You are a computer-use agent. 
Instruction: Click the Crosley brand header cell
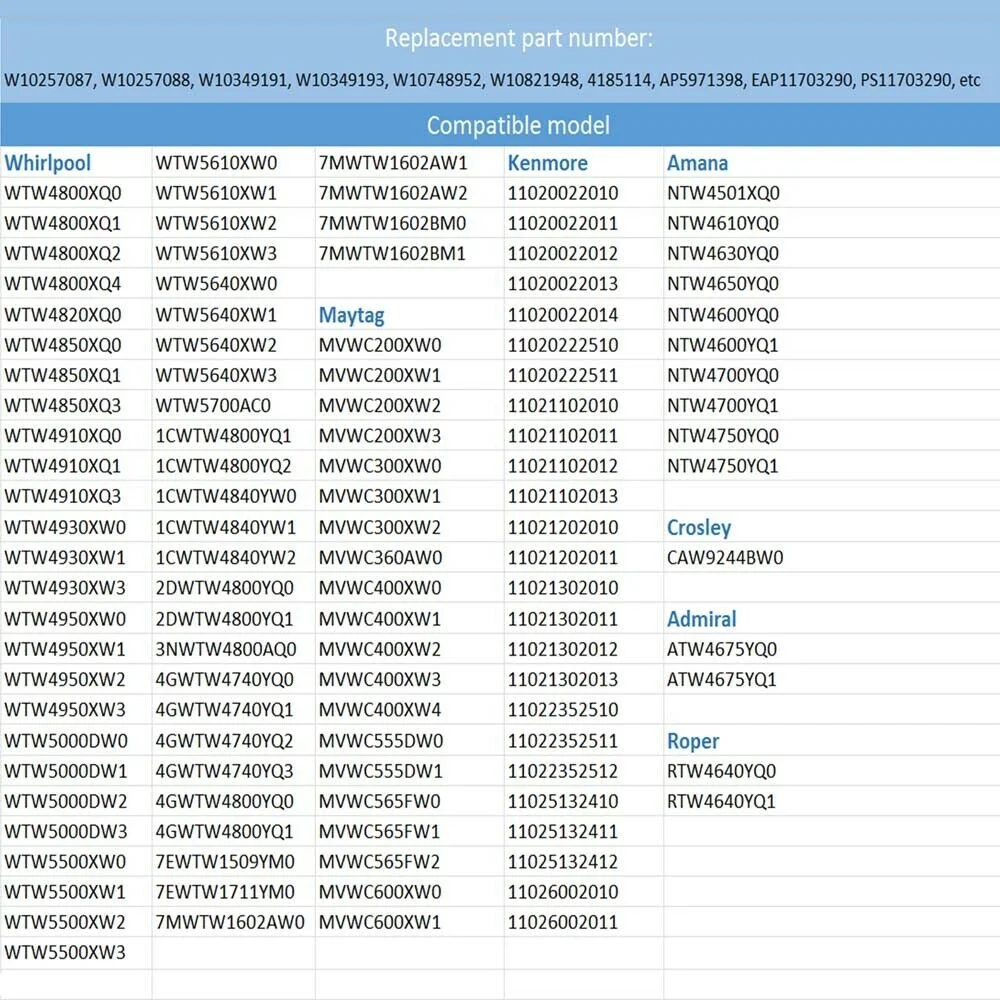pos(699,527)
